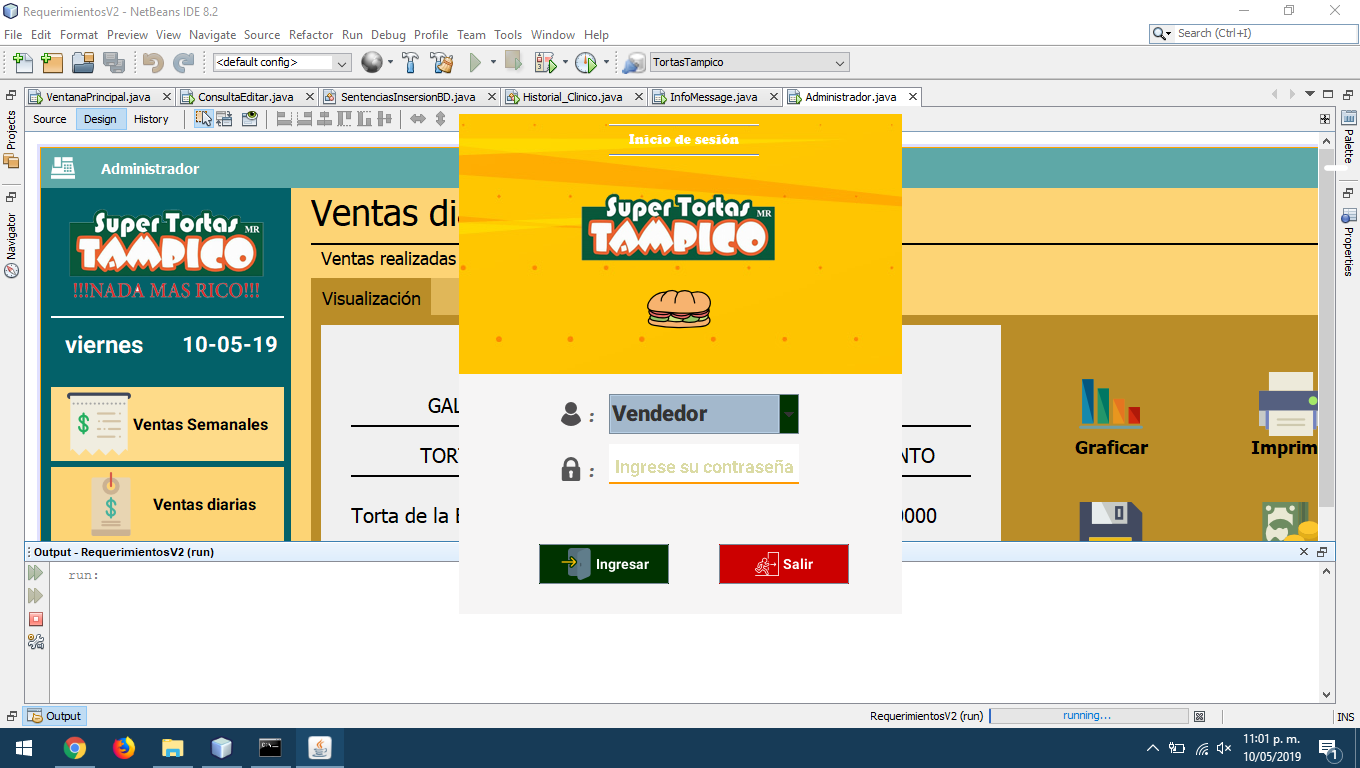Run project with green play arrow

click(476, 62)
